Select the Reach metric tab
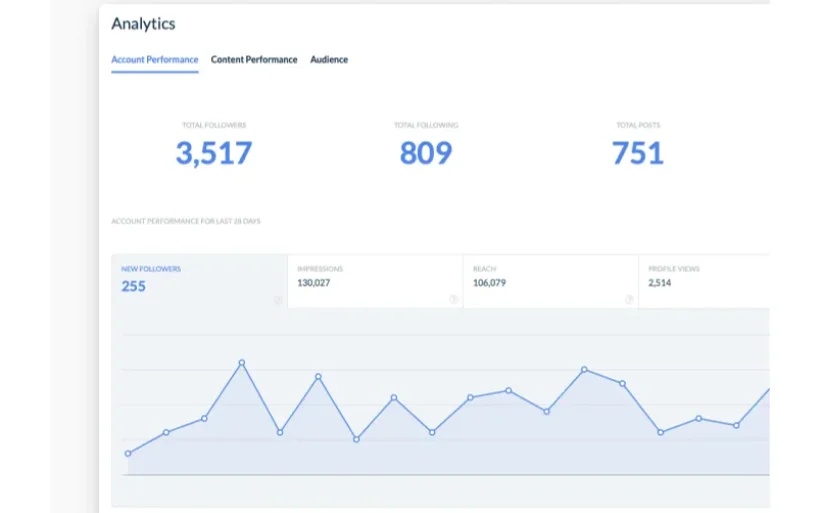Image resolution: width=832 pixels, height=513 pixels. (x=550, y=280)
